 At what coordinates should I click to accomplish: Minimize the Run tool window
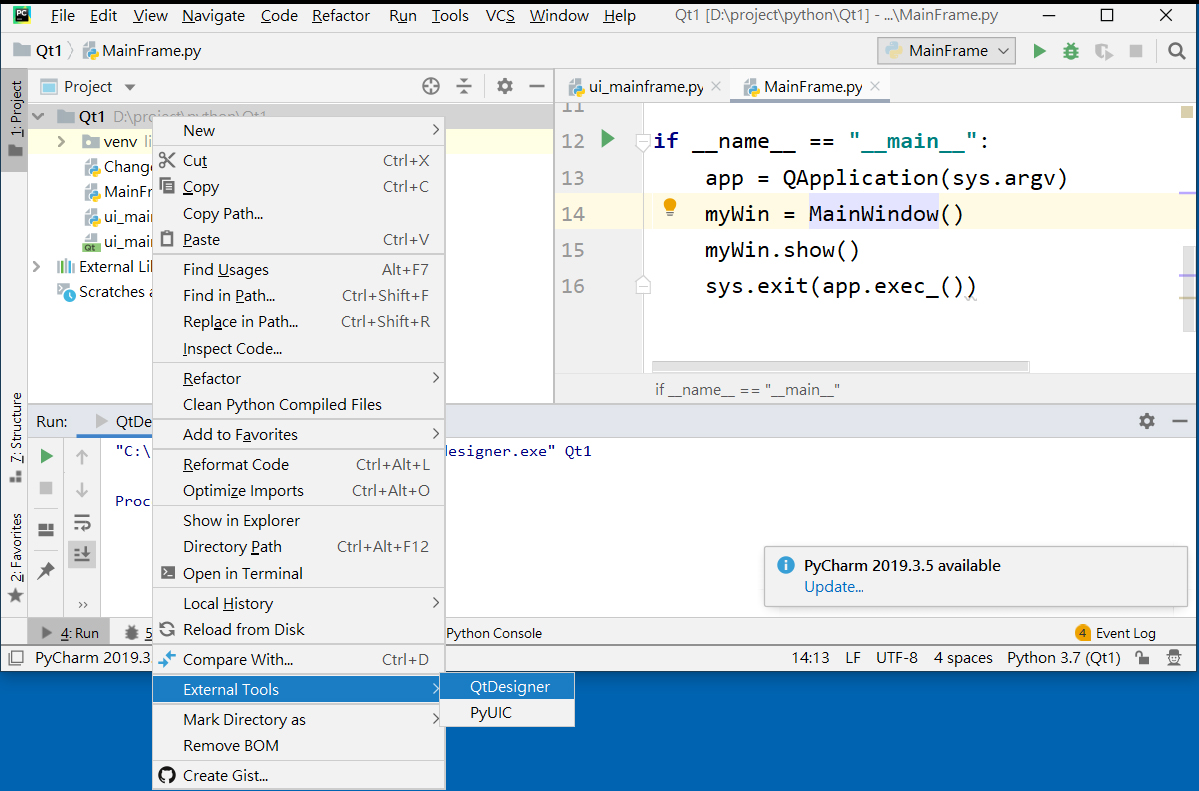click(x=1179, y=421)
